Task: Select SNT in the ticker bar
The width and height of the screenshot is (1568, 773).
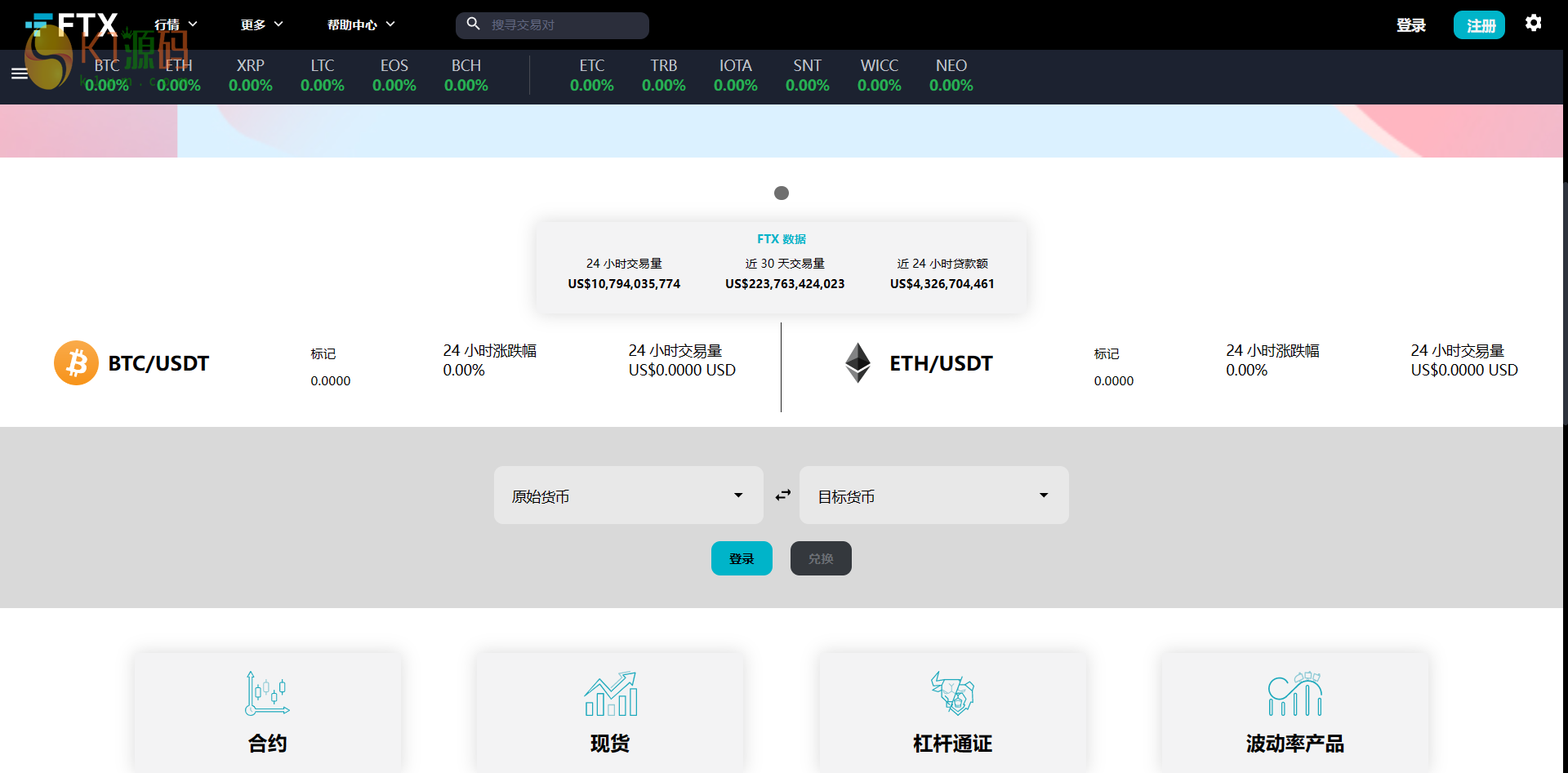Action: coord(808,75)
